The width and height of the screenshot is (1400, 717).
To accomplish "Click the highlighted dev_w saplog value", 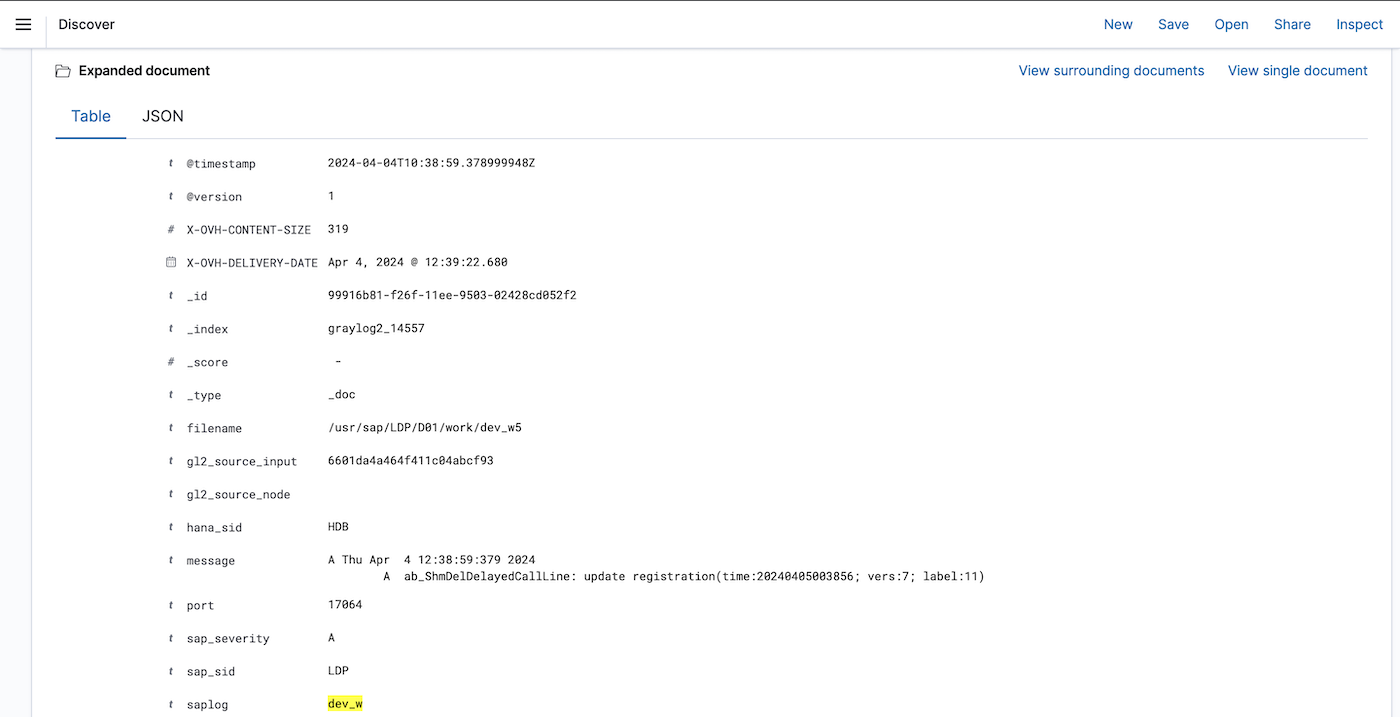I will (x=344, y=703).
